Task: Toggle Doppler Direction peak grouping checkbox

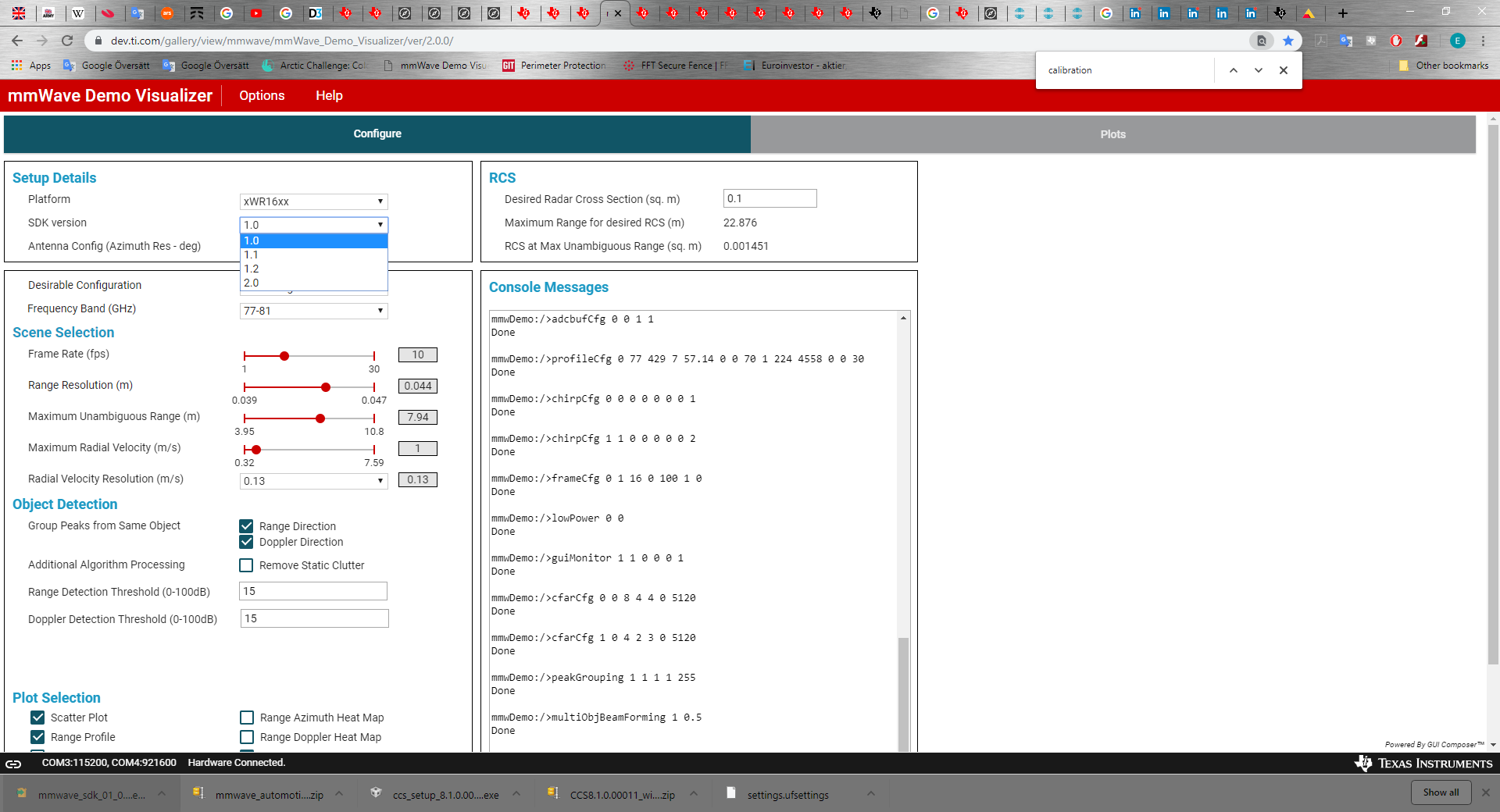Action: coord(246,542)
